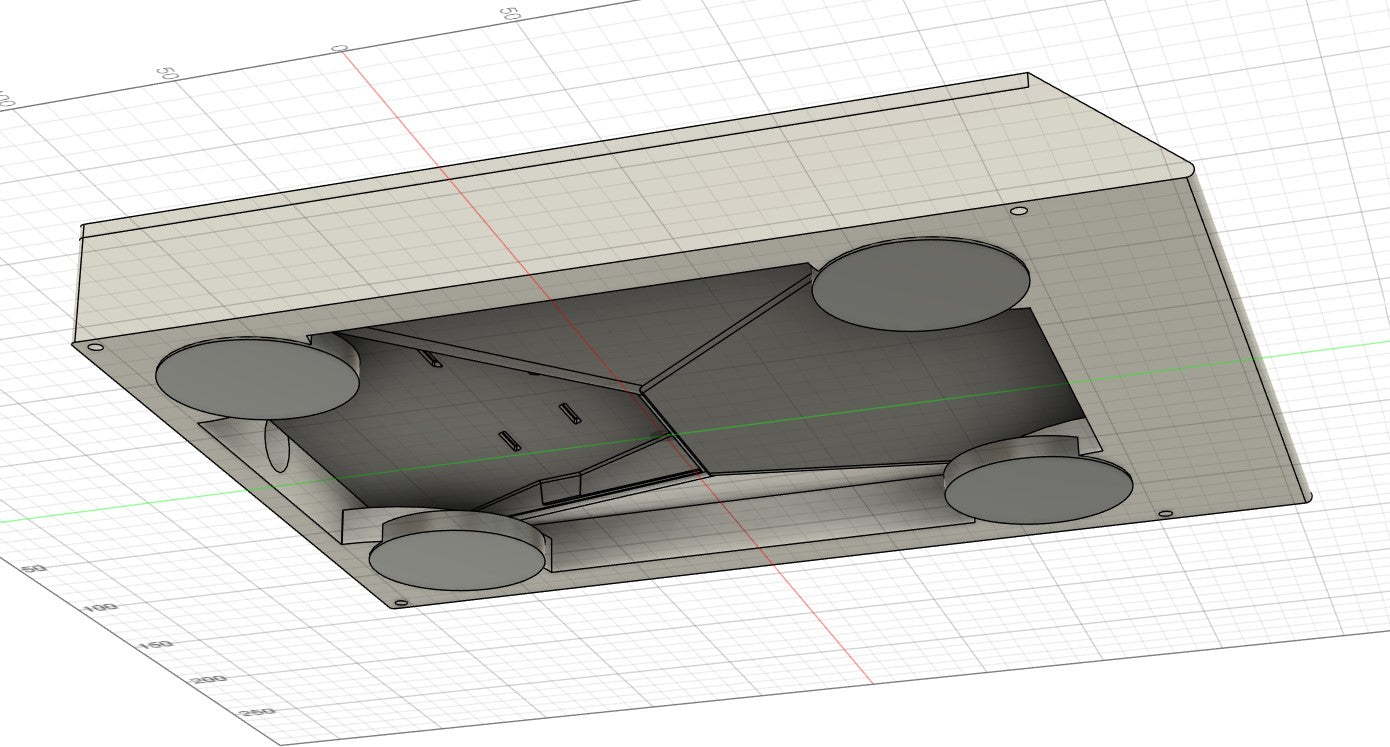Select the inner right sloped panel face

tap(860, 390)
